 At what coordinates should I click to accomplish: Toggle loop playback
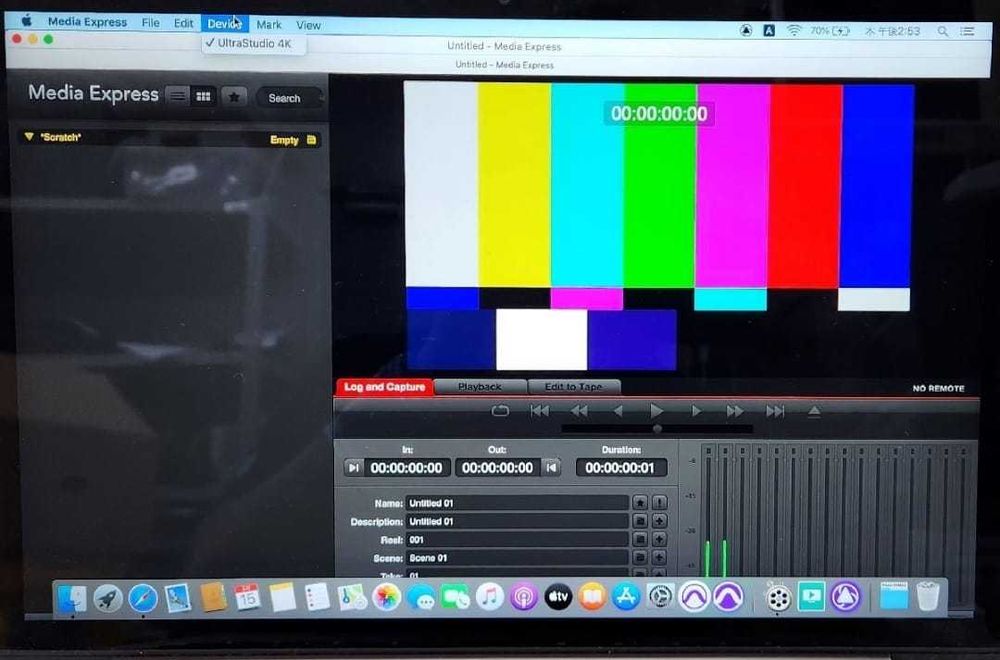(500, 411)
